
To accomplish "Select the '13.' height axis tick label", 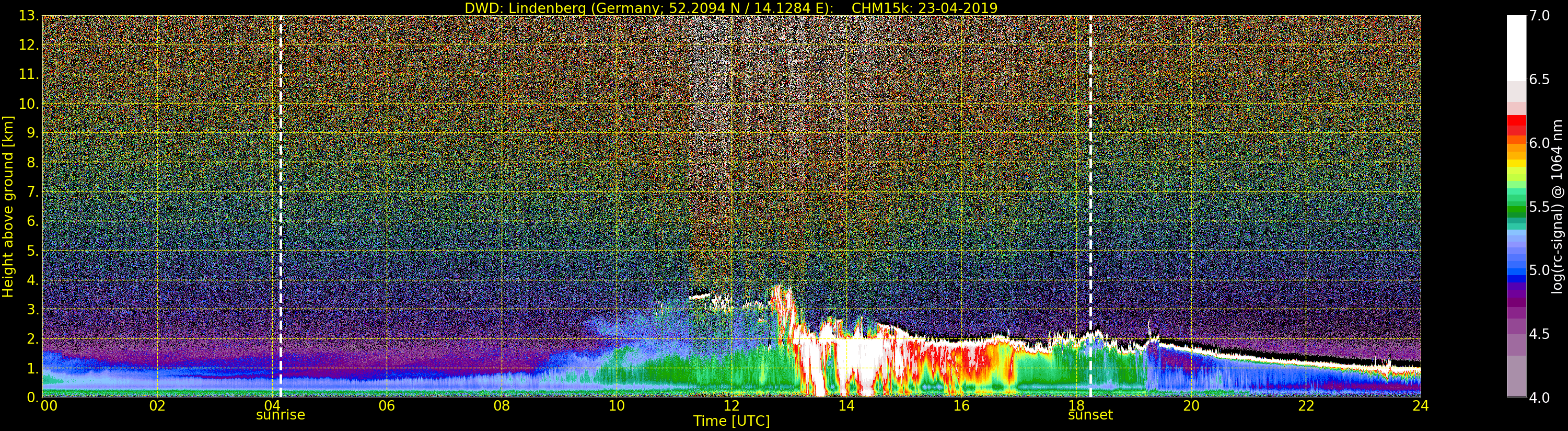I will coord(29,16).
